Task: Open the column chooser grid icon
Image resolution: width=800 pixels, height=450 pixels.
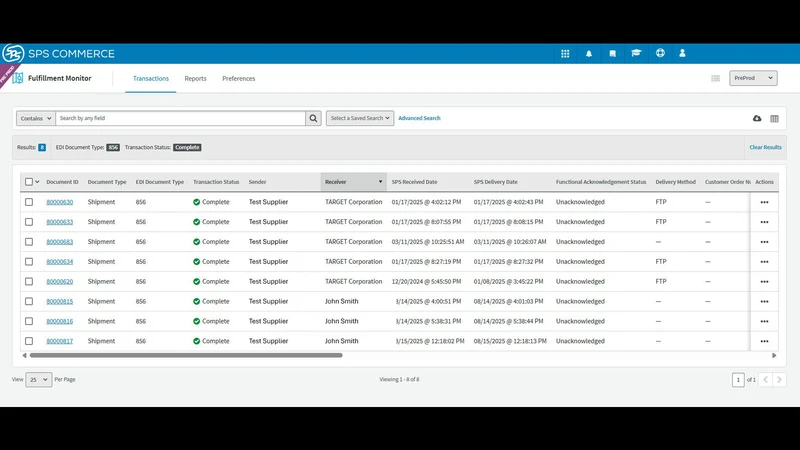Action: click(x=774, y=119)
